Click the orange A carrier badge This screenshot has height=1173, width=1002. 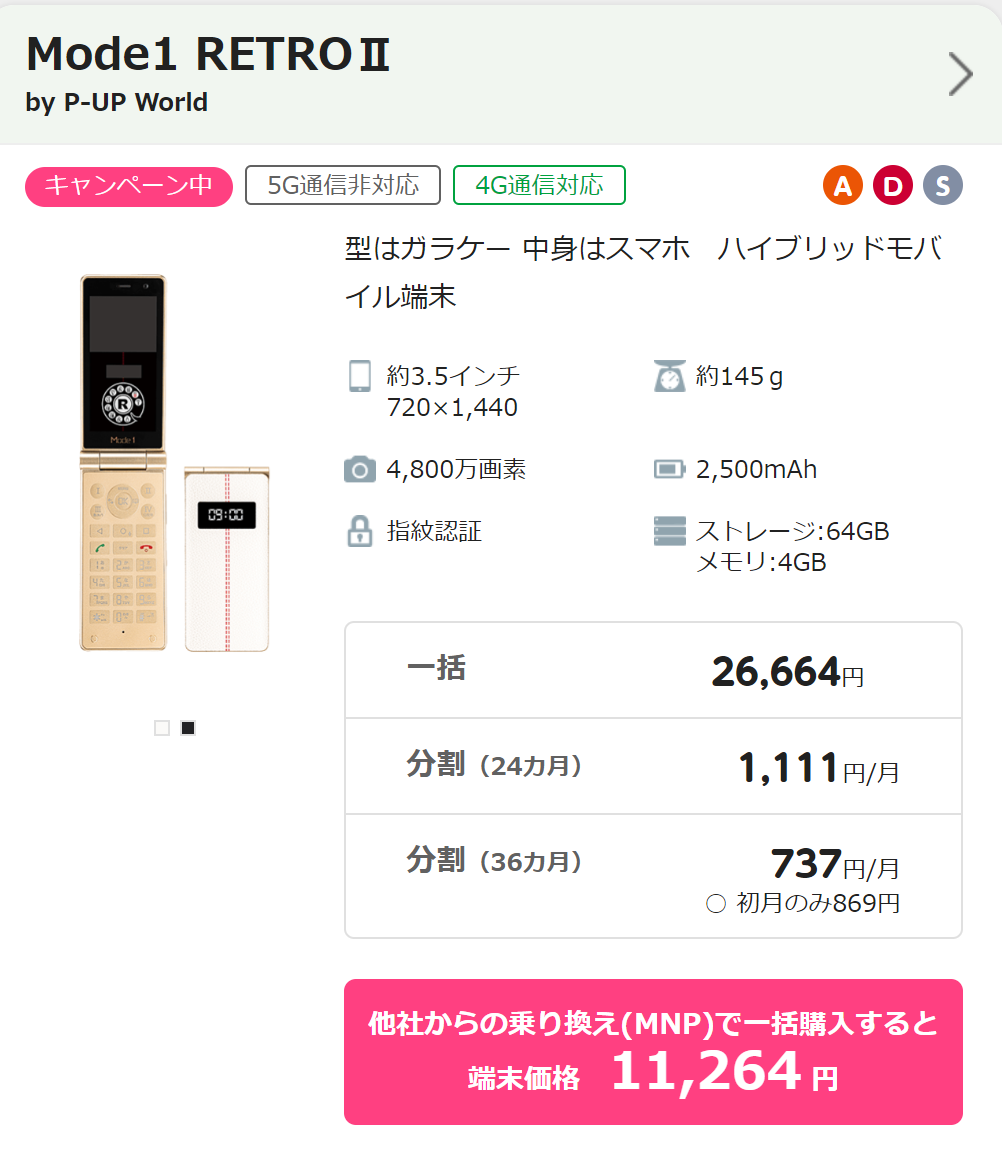(843, 185)
